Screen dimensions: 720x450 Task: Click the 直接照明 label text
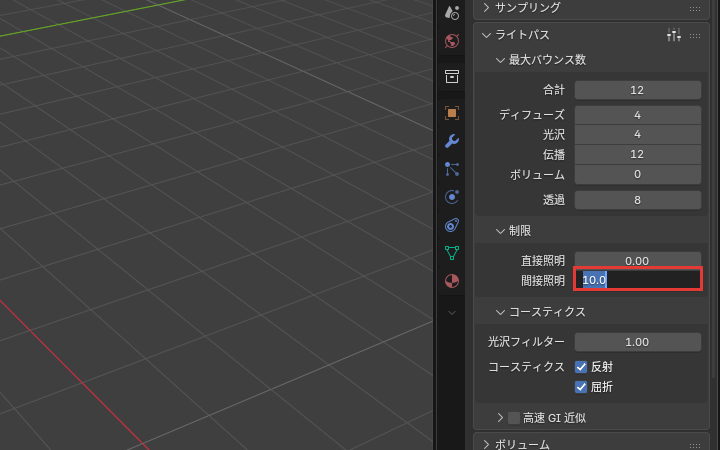tap(543, 261)
